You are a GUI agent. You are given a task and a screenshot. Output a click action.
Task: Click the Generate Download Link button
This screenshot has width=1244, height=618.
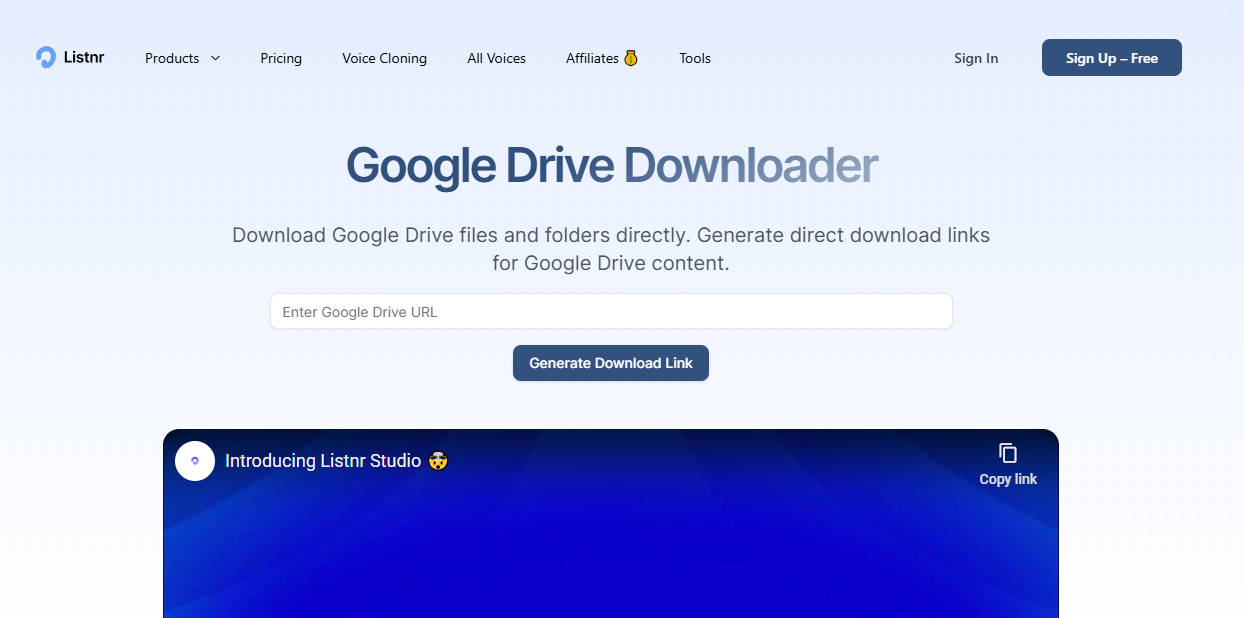[611, 363]
